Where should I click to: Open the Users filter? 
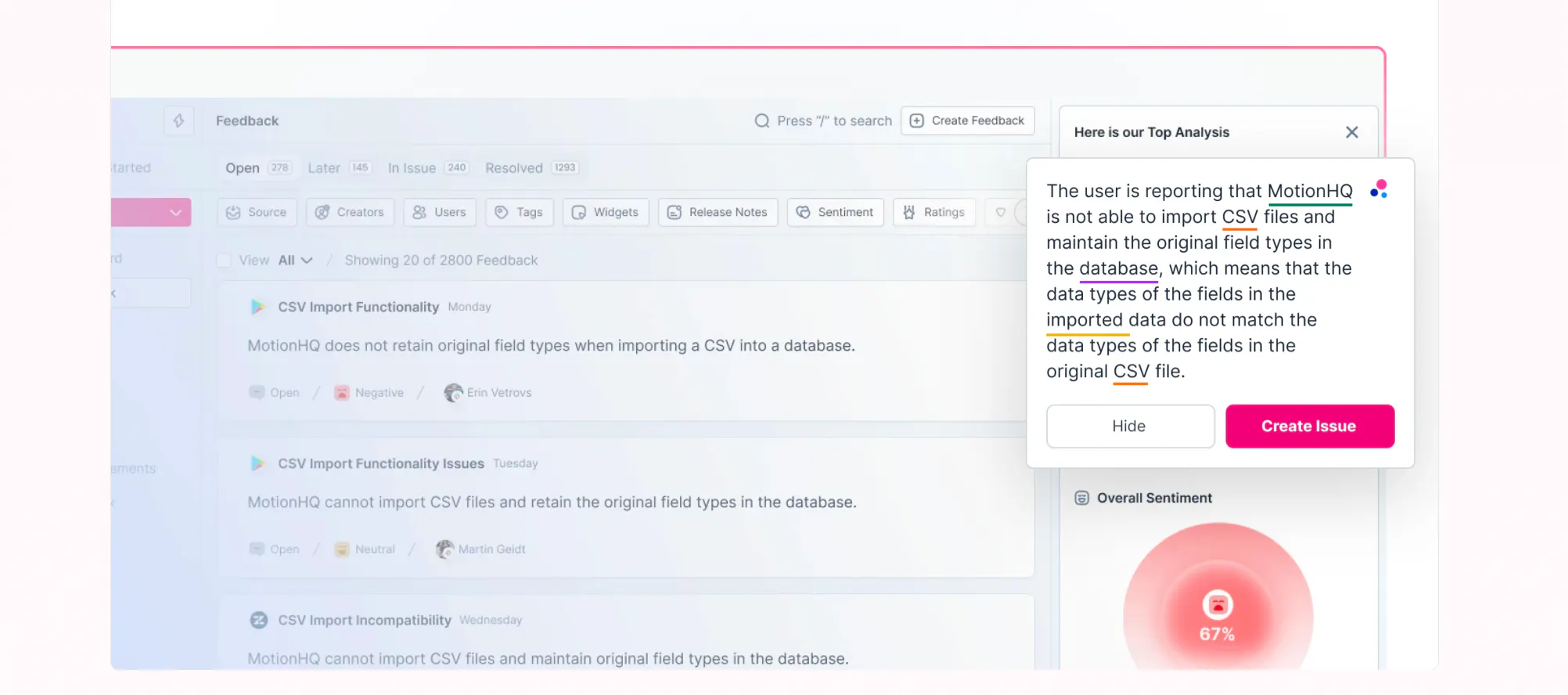click(440, 212)
